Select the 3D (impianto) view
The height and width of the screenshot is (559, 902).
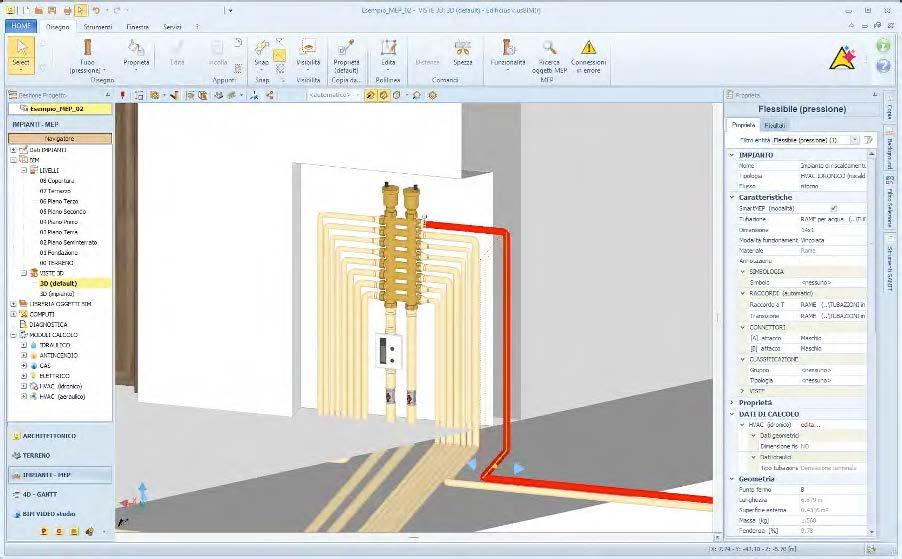tap(57, 294)
